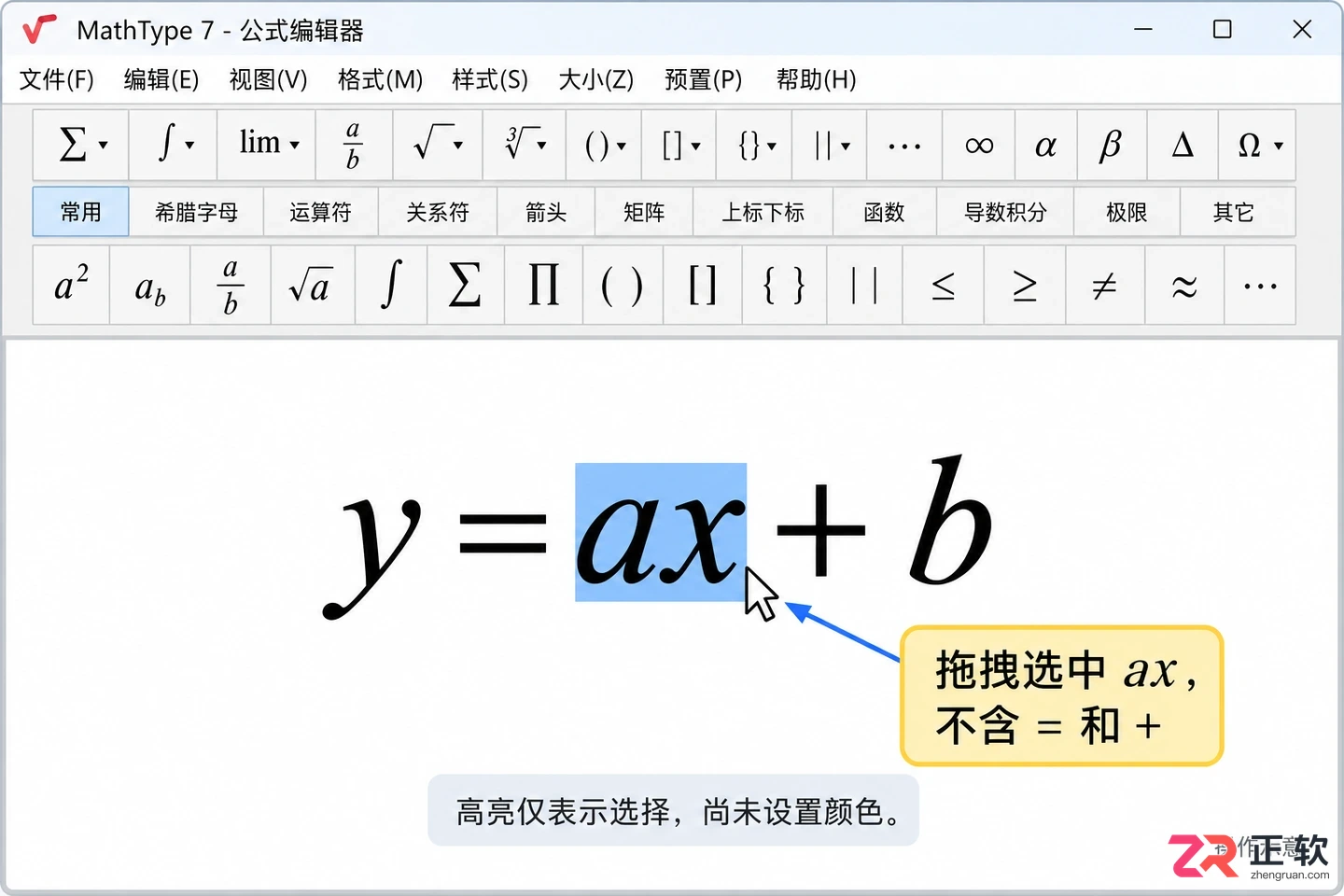Select the 常用 tab
The height and width of the screenshot is (896, 1344).
click(x=80, y=212)
